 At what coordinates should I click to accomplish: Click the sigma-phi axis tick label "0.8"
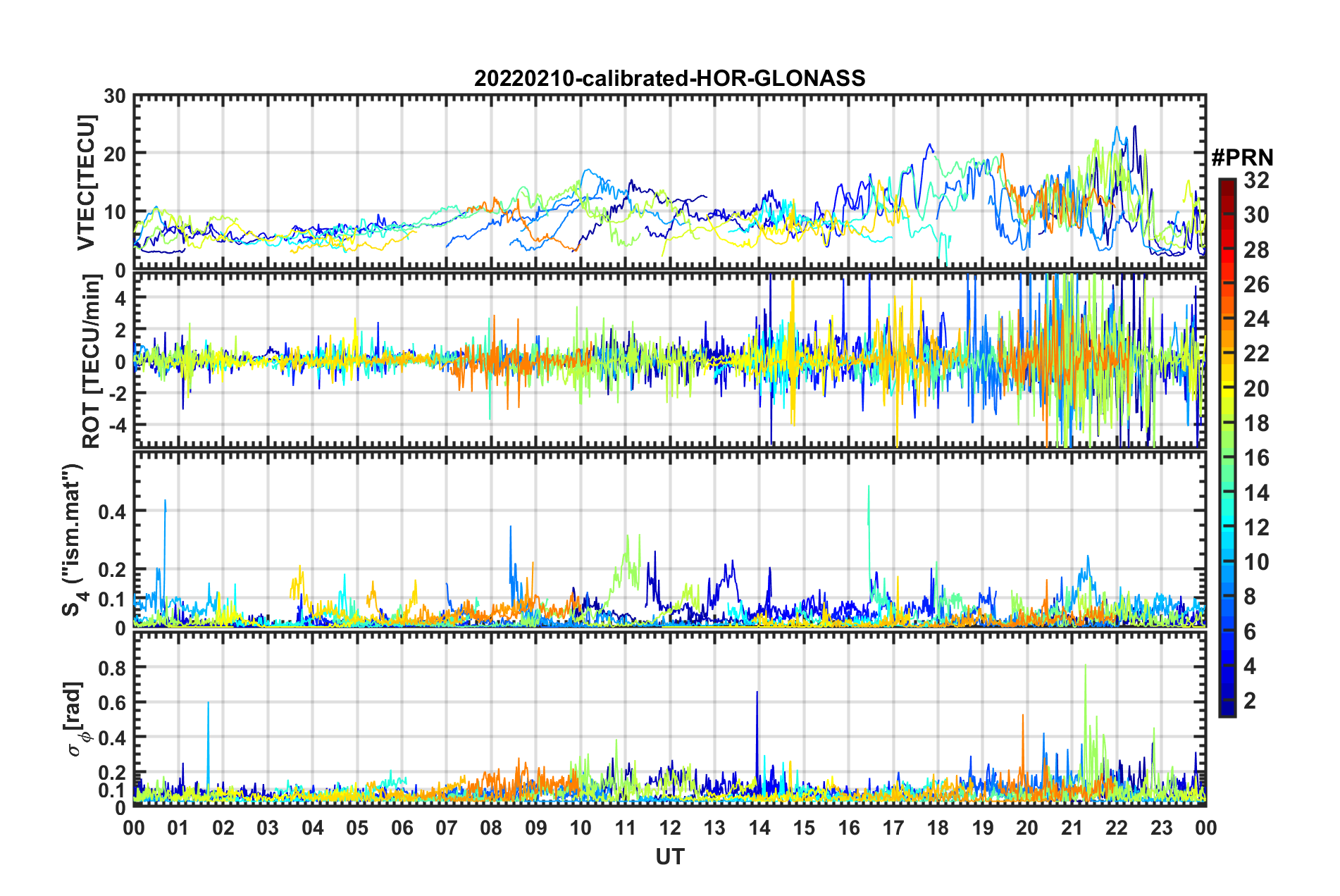click(x=112, y=668)
